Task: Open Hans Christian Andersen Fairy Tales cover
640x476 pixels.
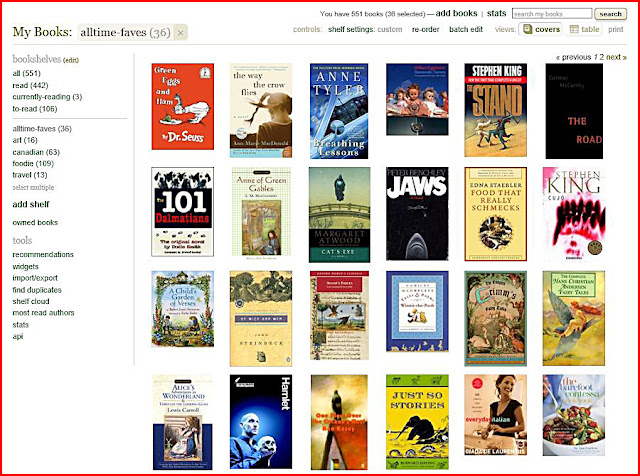Action: point(574,318)
